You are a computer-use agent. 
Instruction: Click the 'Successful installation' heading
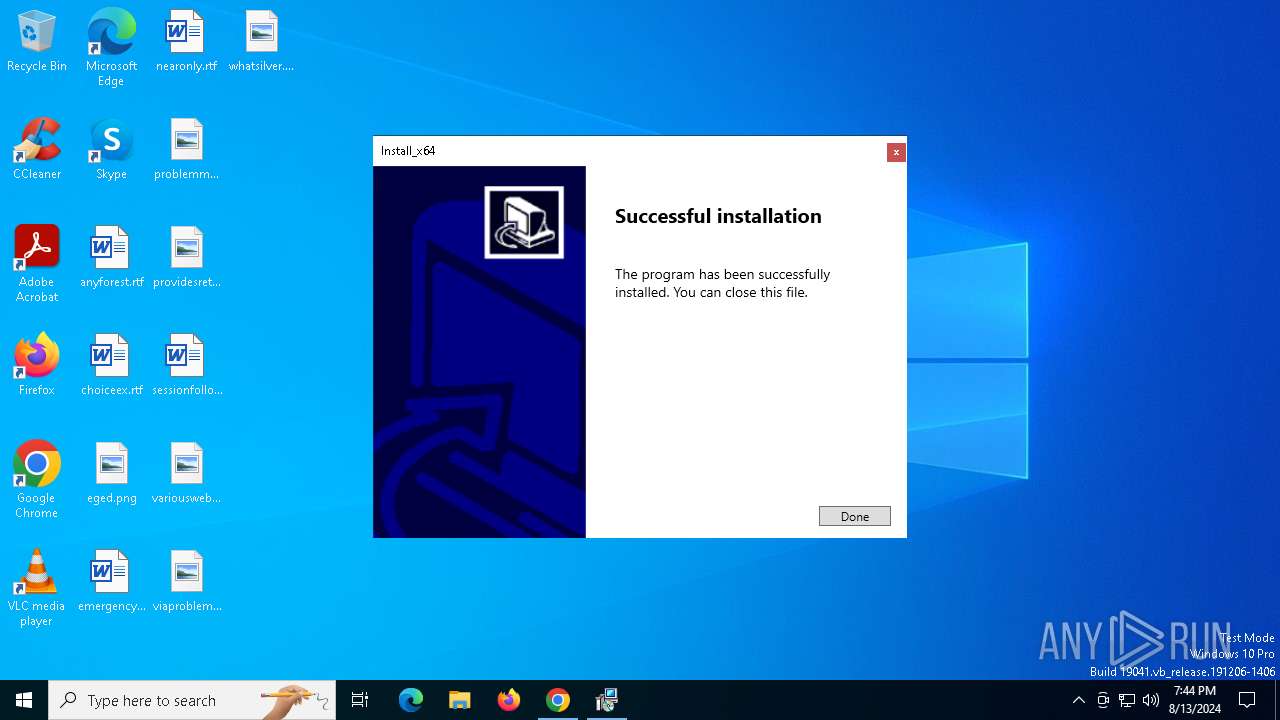[718, 216]
